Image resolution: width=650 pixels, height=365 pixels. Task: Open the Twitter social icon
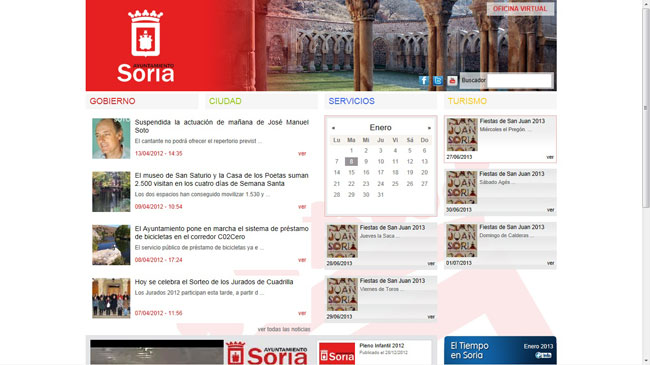(x=438, y=80)
